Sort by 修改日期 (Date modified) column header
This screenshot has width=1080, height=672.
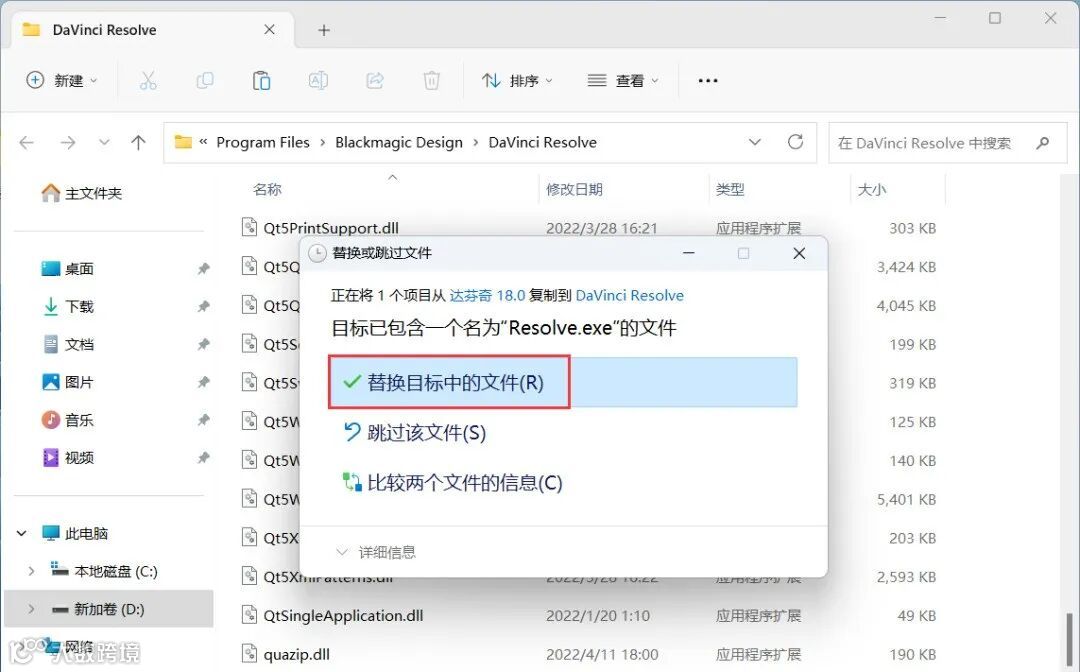coord(574,189)
